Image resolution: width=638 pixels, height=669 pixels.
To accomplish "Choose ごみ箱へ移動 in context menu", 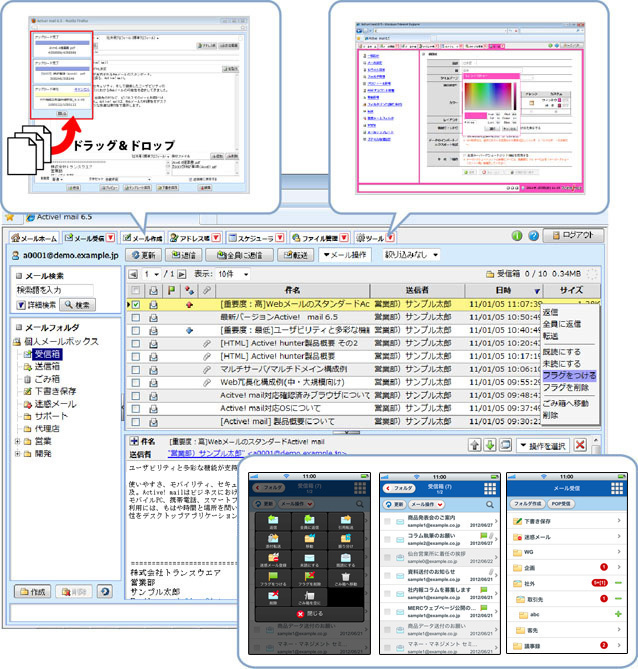I will click(565, 403).
